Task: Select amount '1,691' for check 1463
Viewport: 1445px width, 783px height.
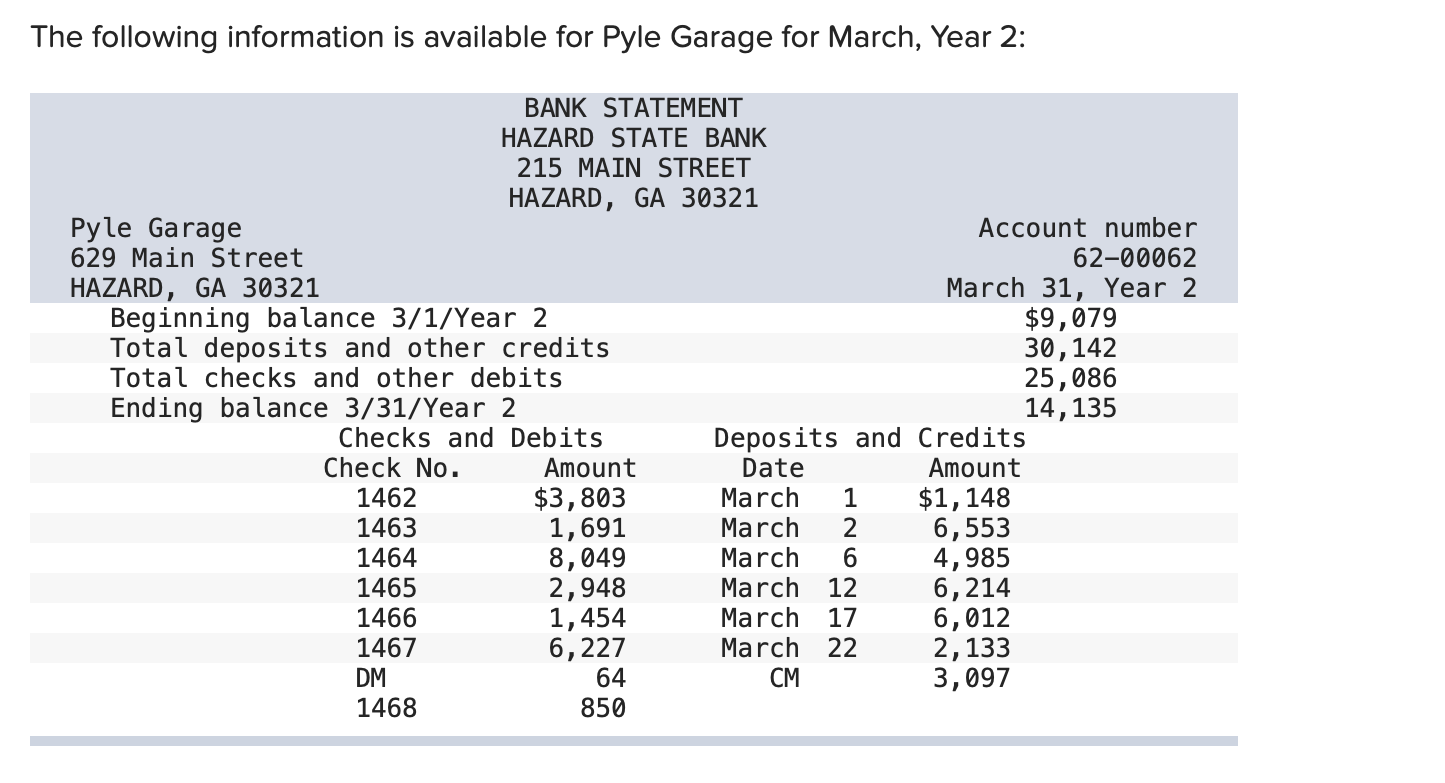Action: coord(587,528)
